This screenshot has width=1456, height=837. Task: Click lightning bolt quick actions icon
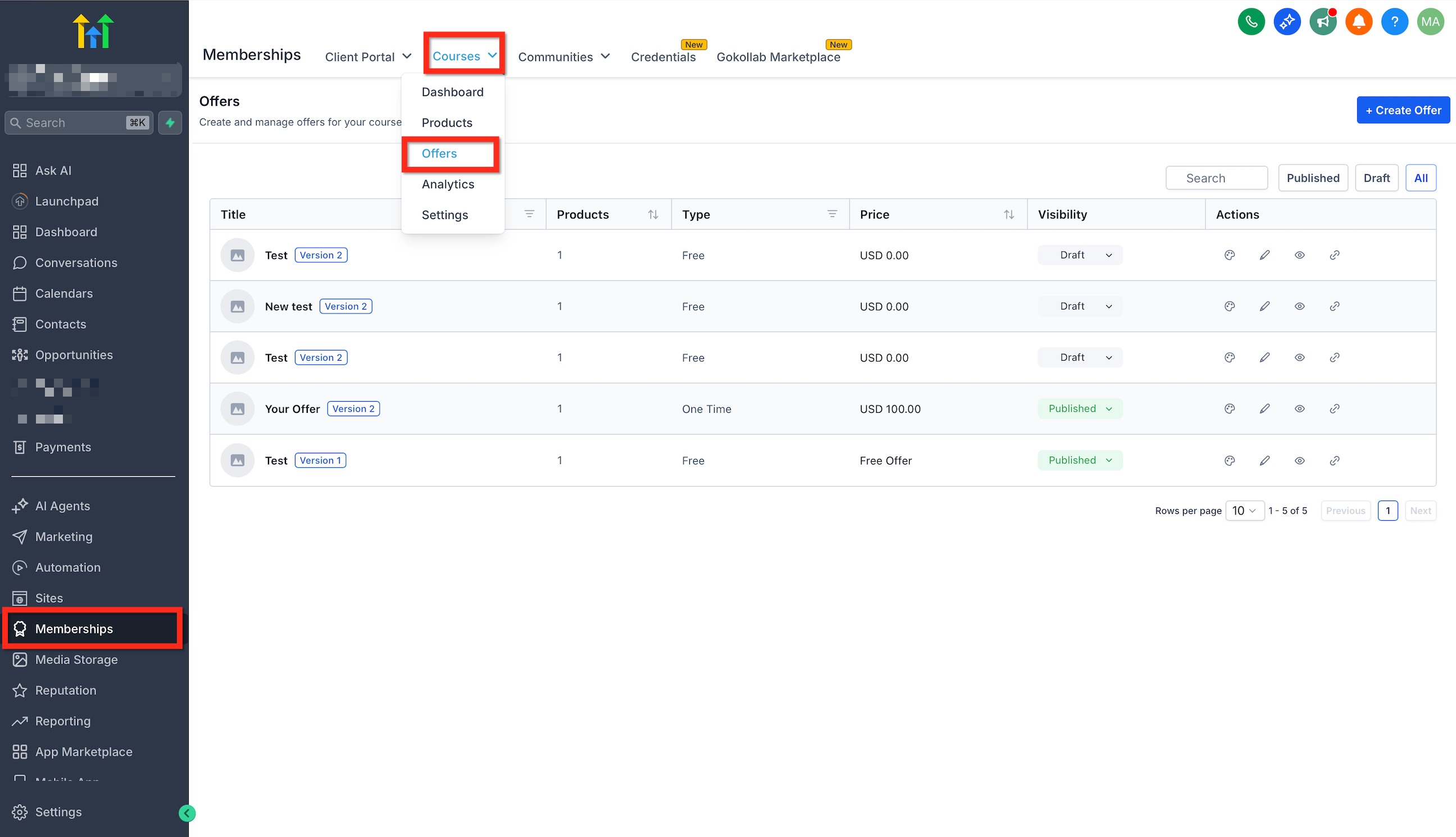170,122
